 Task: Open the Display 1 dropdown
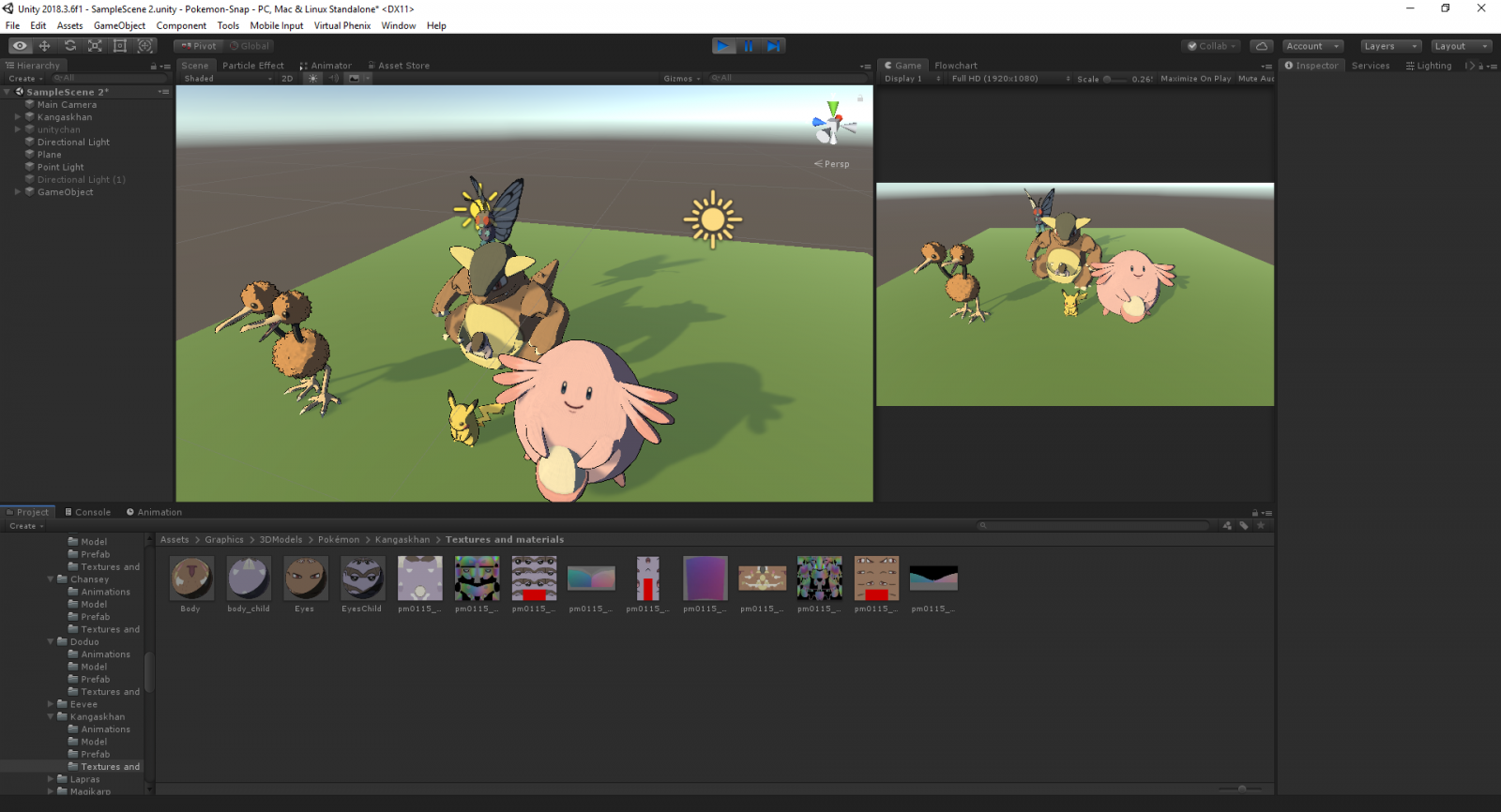click(x=912, y=79)
